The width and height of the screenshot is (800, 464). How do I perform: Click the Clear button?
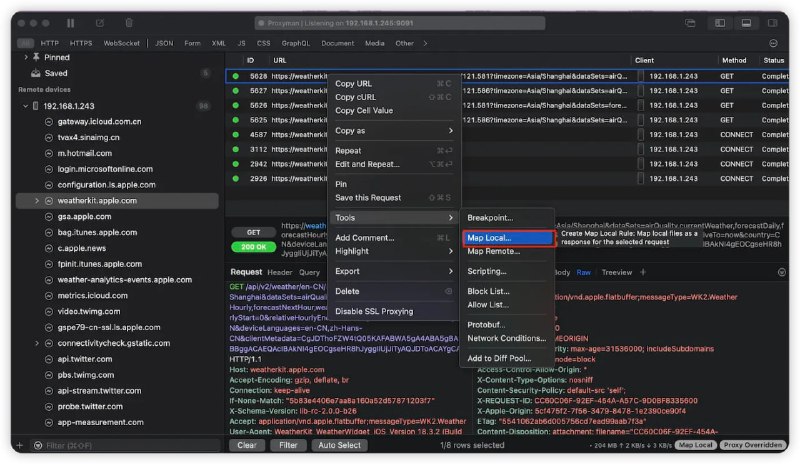click(x=247, y=446)
